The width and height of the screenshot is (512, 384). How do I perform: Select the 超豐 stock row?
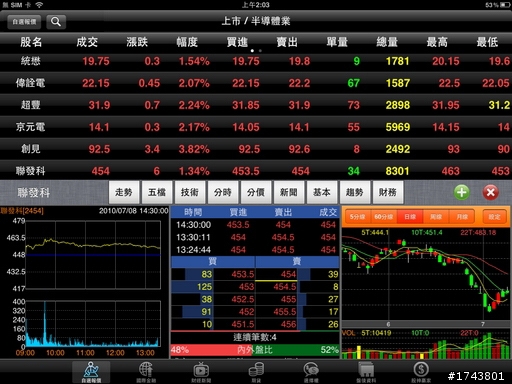pos(256,105)
